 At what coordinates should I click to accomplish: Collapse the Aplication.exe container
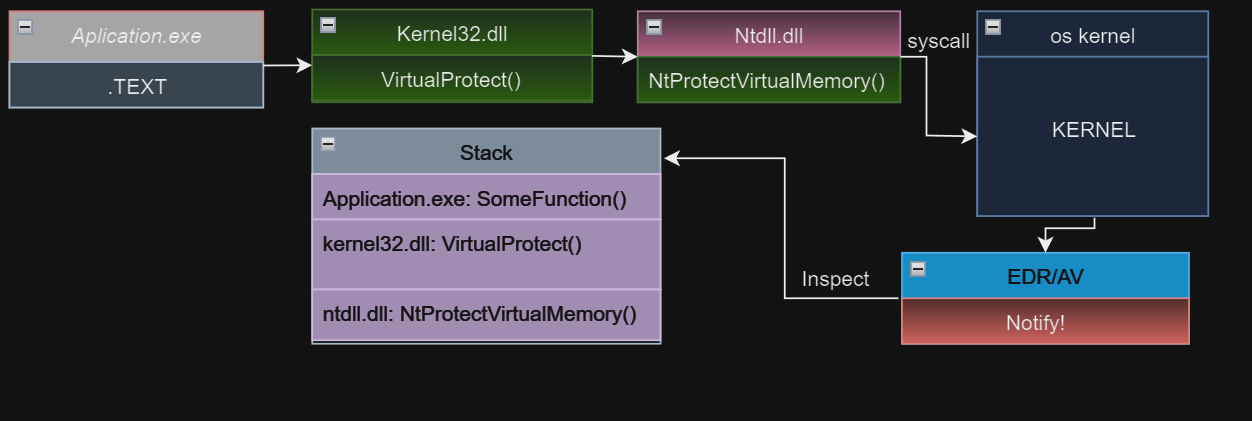pos(26,27)
